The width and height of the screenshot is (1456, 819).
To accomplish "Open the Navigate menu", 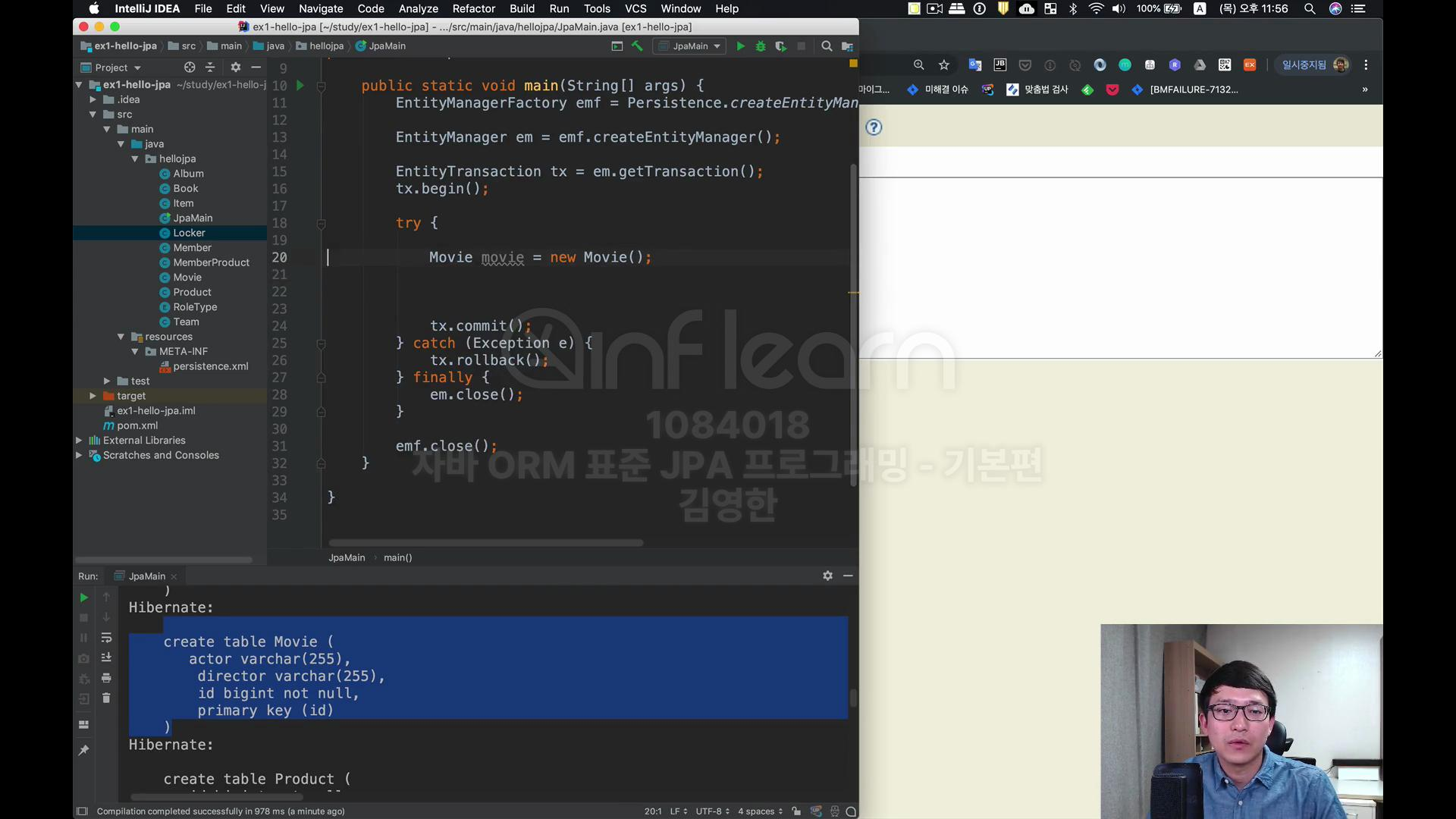I will (320, 8).
